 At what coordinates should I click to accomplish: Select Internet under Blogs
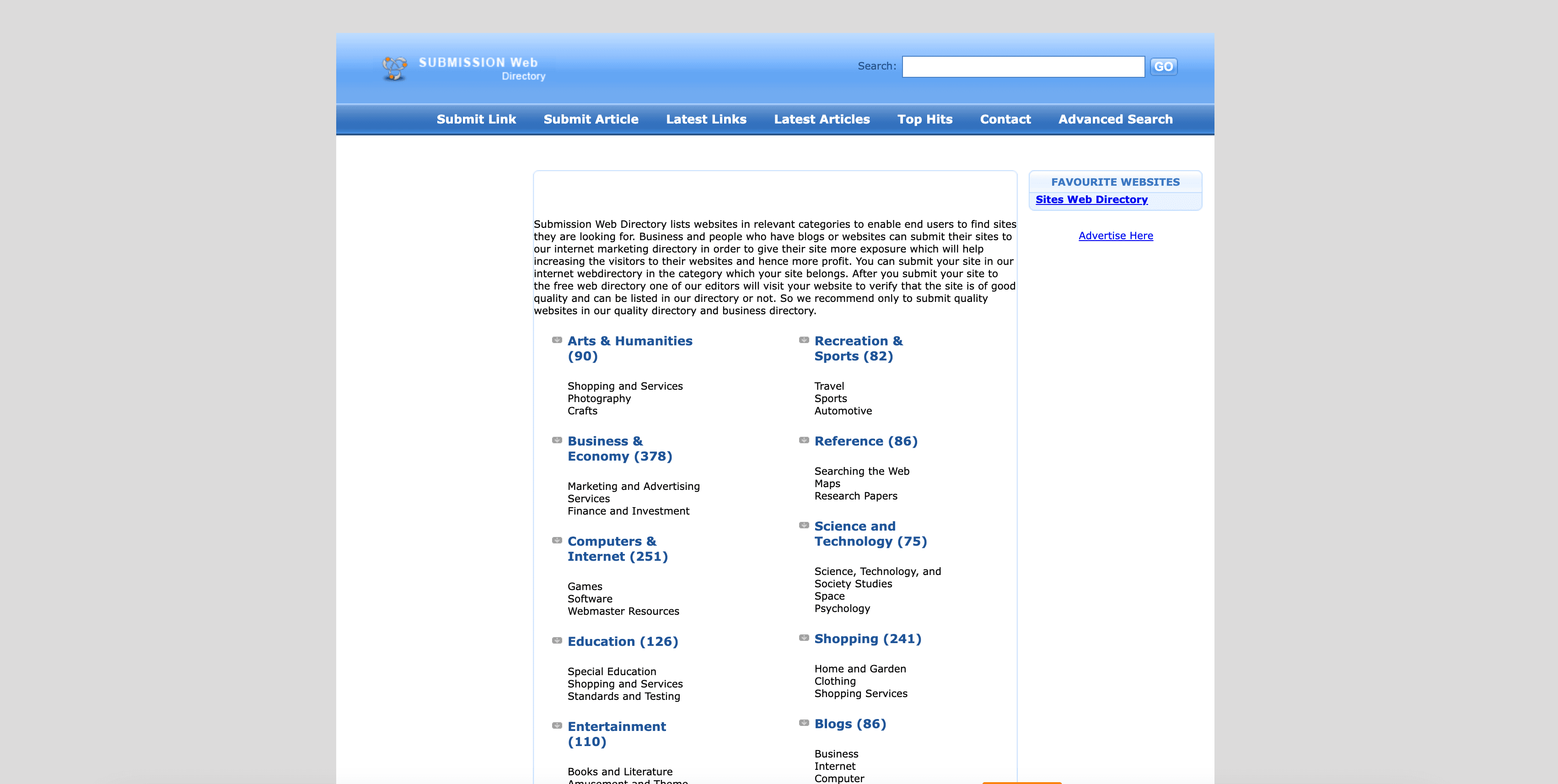(835, 767)
